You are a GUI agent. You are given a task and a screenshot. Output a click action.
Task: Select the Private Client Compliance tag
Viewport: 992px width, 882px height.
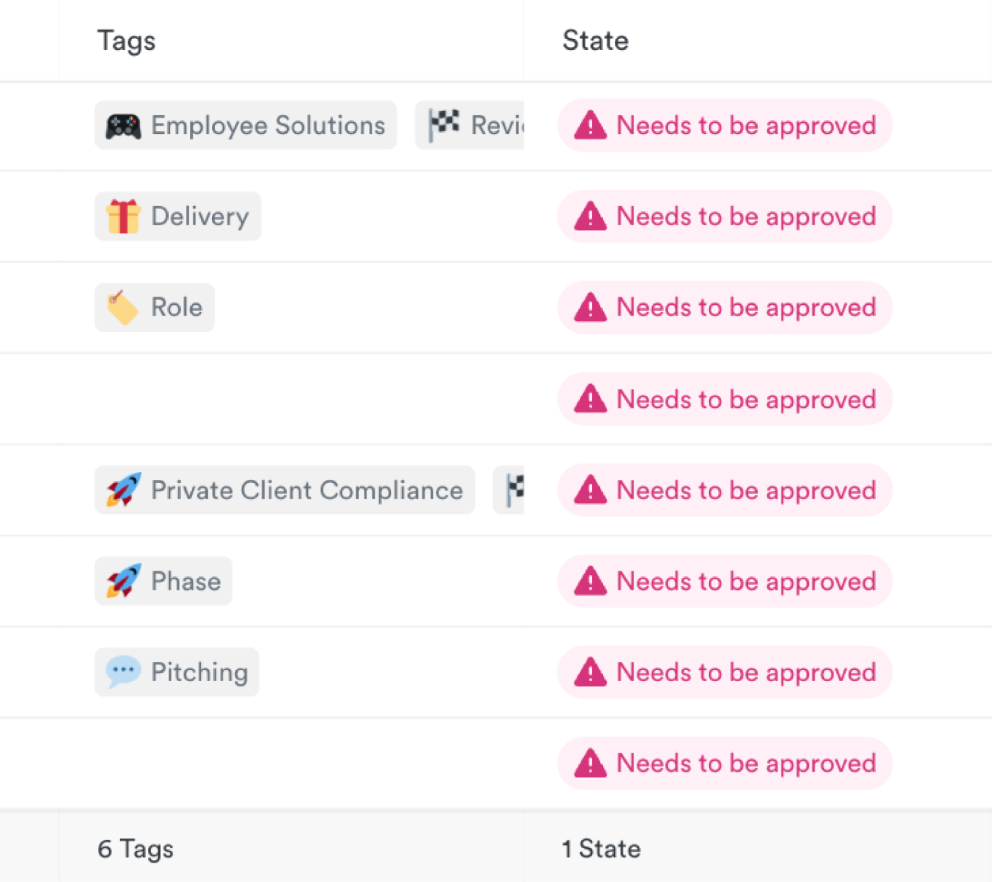tap(306, 491)
